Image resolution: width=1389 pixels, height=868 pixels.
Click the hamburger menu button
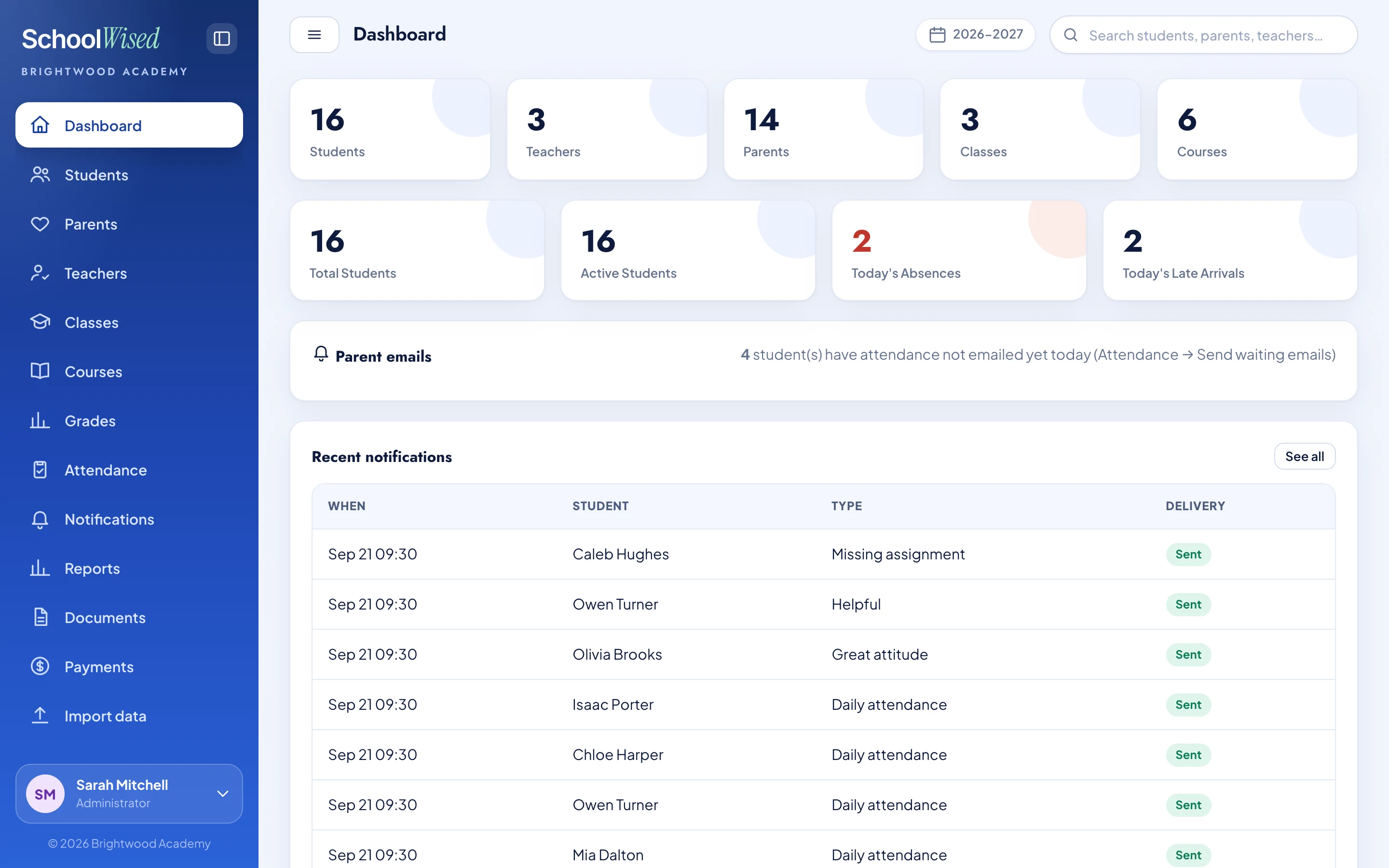(314, 34)
